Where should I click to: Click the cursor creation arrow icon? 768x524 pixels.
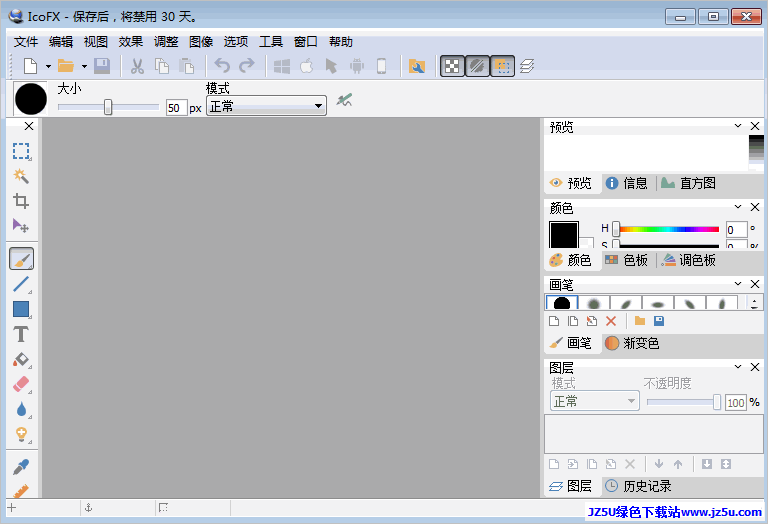click(x=332, y=66)
